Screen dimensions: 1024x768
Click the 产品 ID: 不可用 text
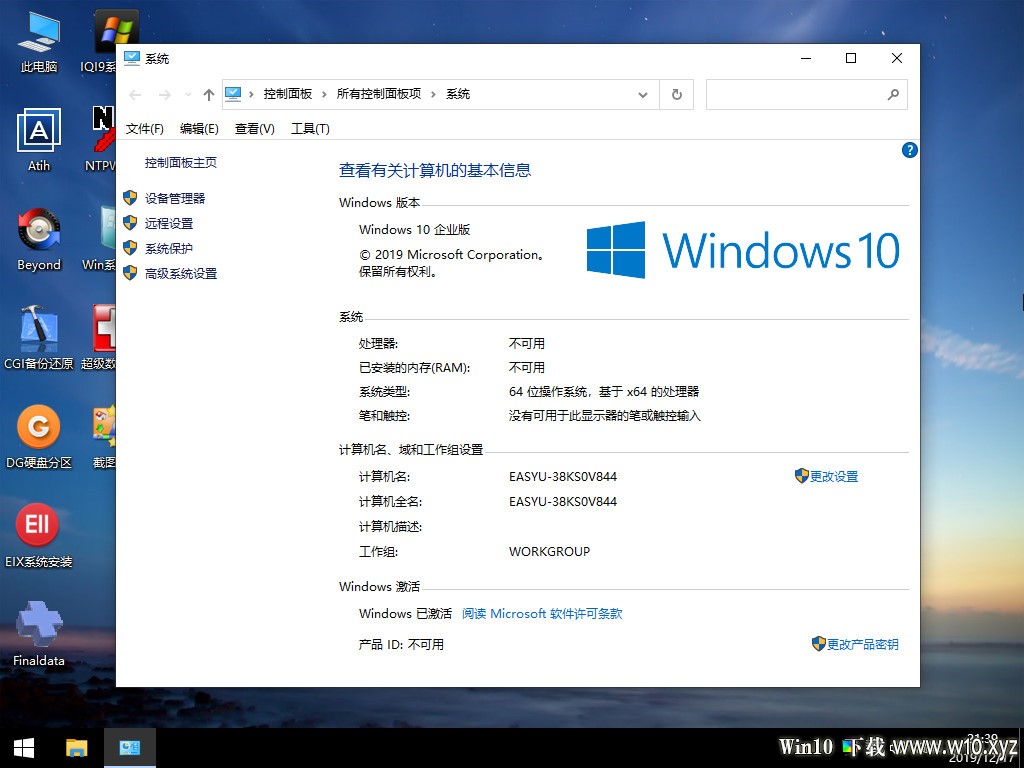(x=401, y=645)
